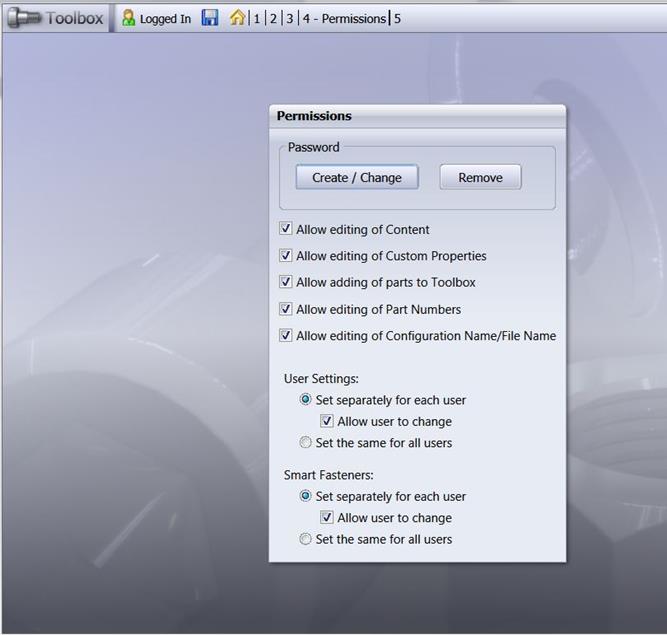Switch to step 3 page
Screen dimensions: 667x635
pyautogui.click(x=290, y=18)
